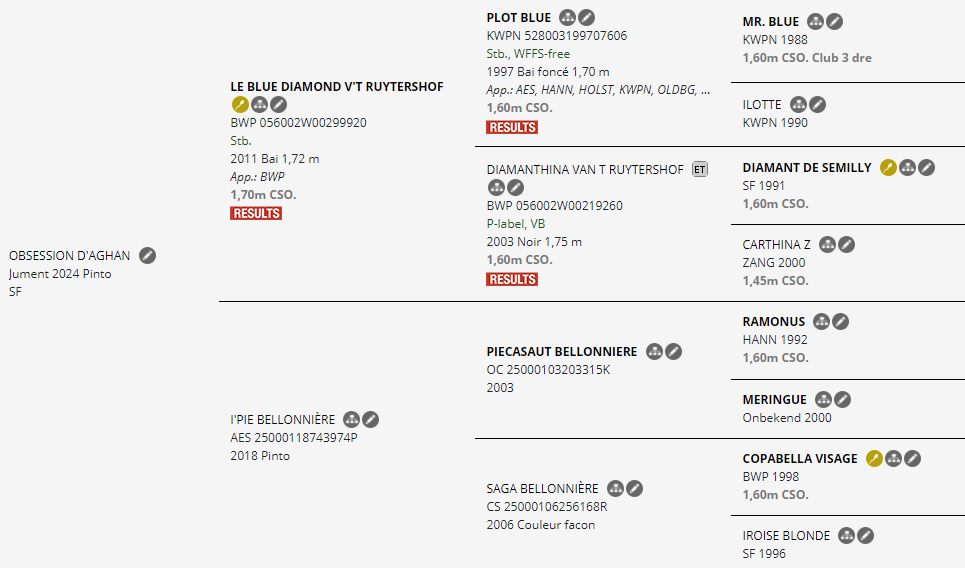Image resolution: width=965 pixels, height=568 pixels.
Task: Open the RESULTS button under Plot Blue
Action: 512,127
